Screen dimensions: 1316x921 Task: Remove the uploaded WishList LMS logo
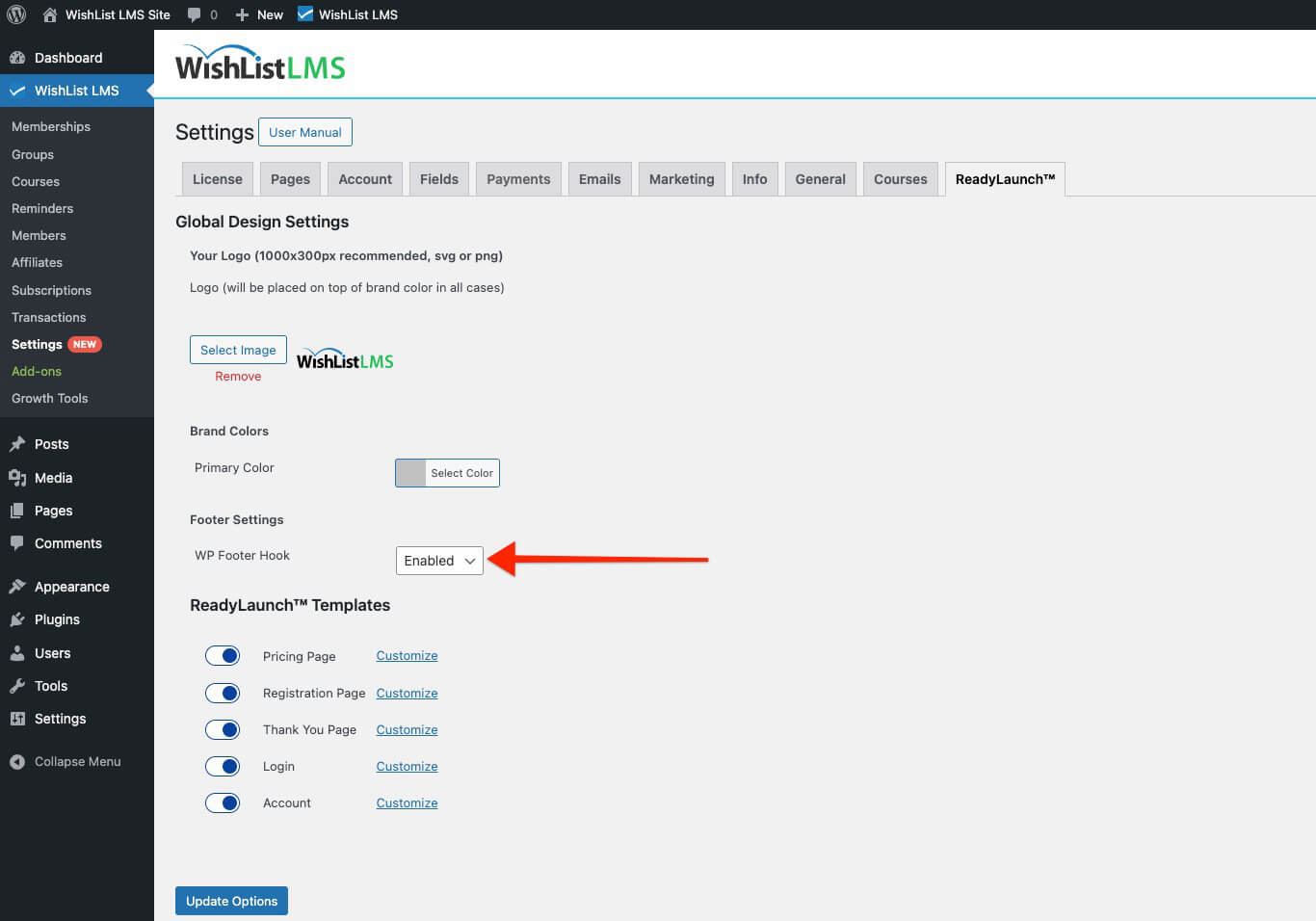(238, 376)
